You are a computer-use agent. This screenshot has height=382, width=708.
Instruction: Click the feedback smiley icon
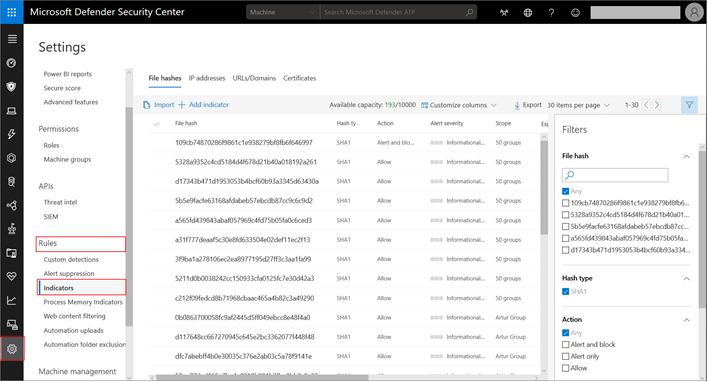tap(575, 13)
